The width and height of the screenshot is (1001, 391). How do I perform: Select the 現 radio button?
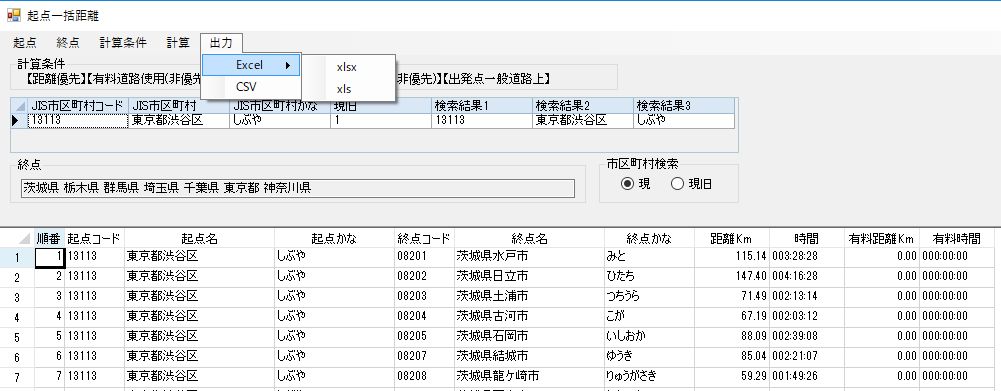pos(636,184)
